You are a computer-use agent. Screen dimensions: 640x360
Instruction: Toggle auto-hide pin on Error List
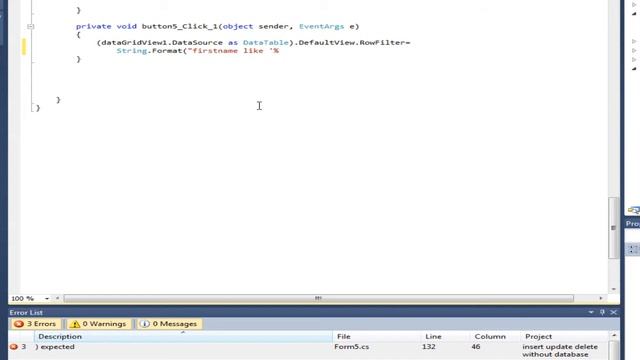[602, 312]
